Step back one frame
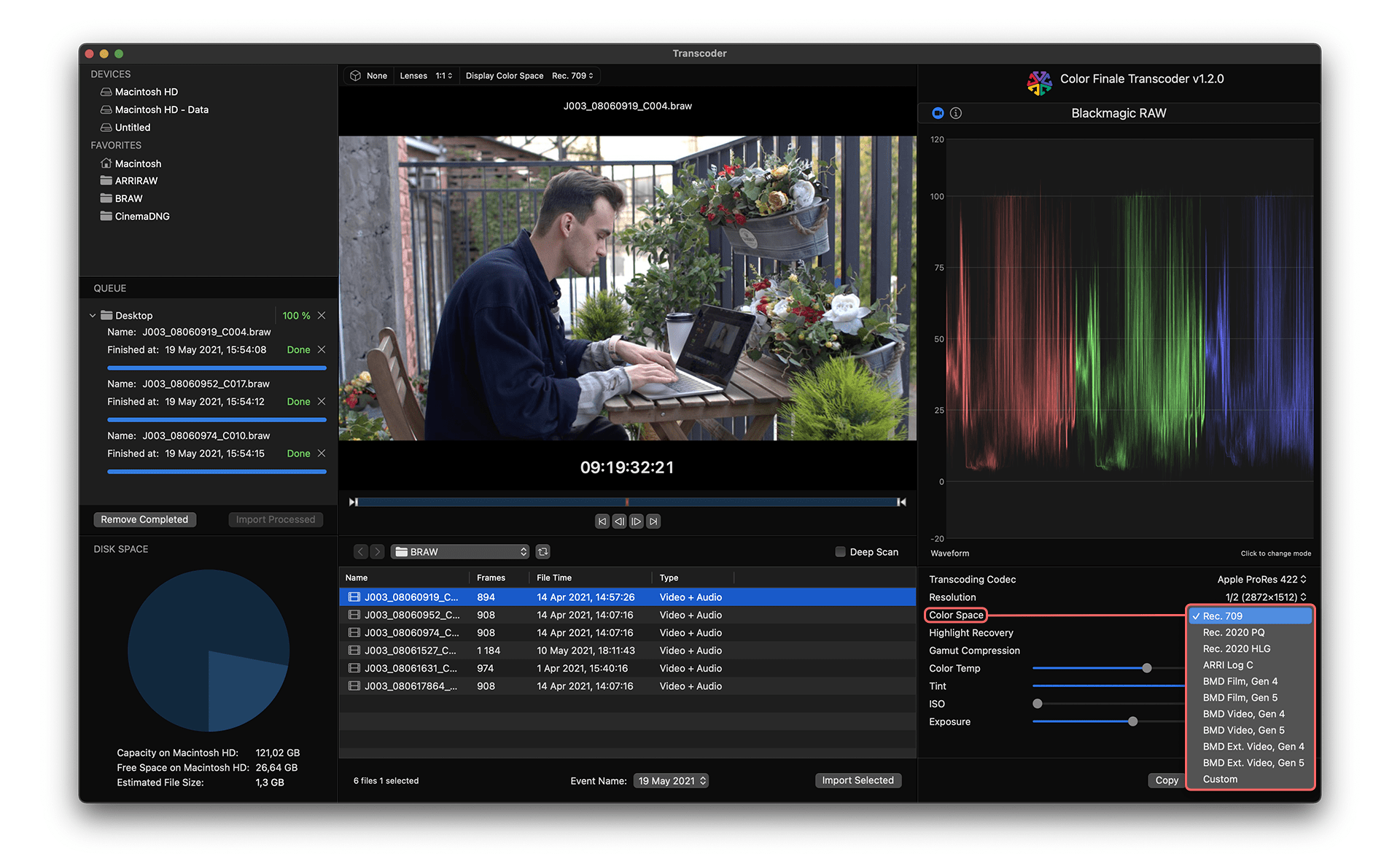 (619, 521)
